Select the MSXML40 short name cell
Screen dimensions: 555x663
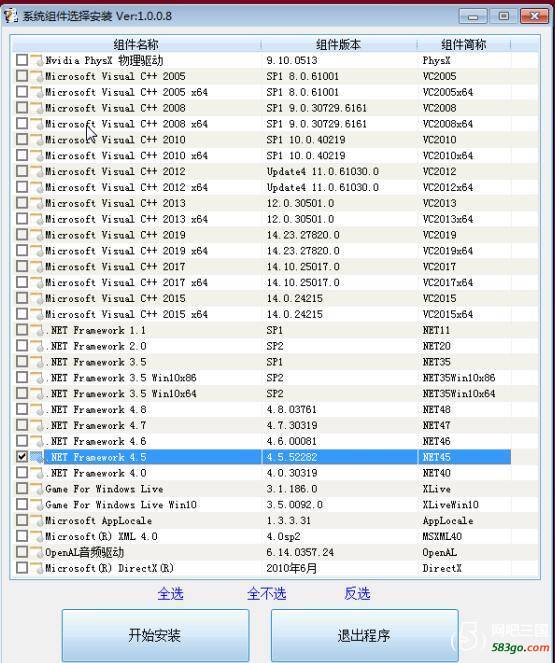[x=442, y=536]
